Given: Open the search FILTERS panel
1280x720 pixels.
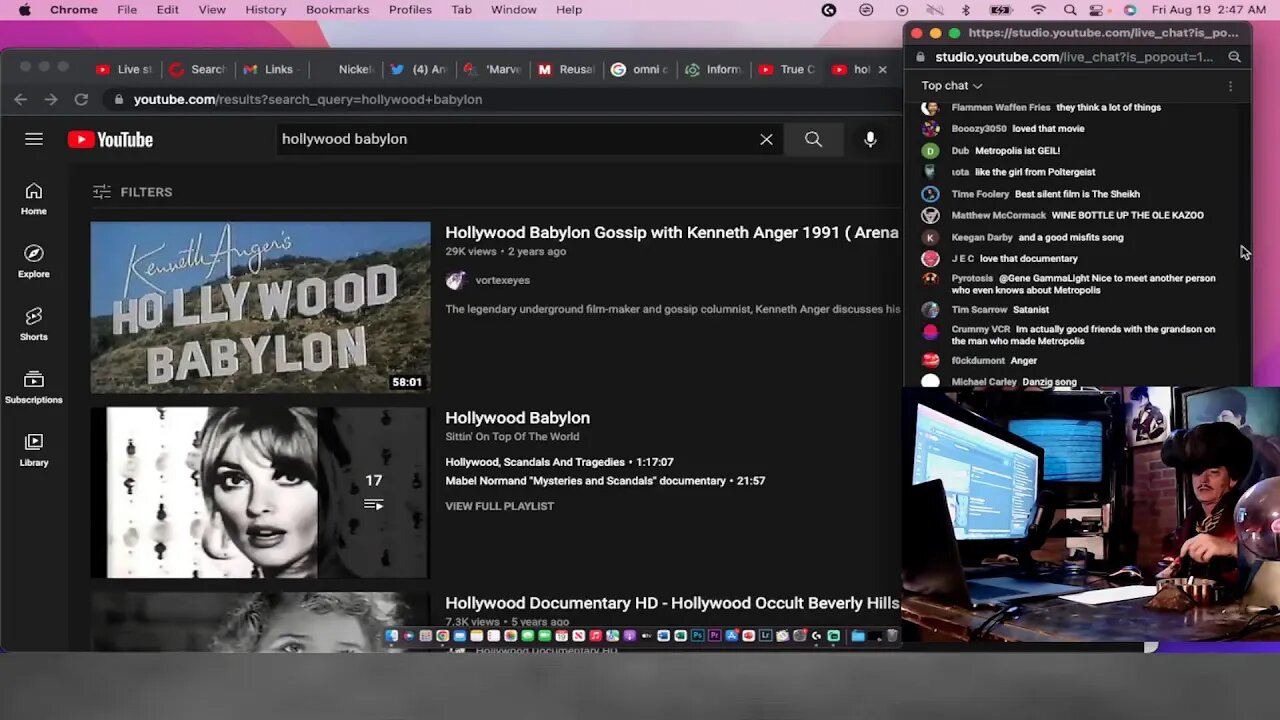Looking at the screenshot, I should tap(132, 192).
